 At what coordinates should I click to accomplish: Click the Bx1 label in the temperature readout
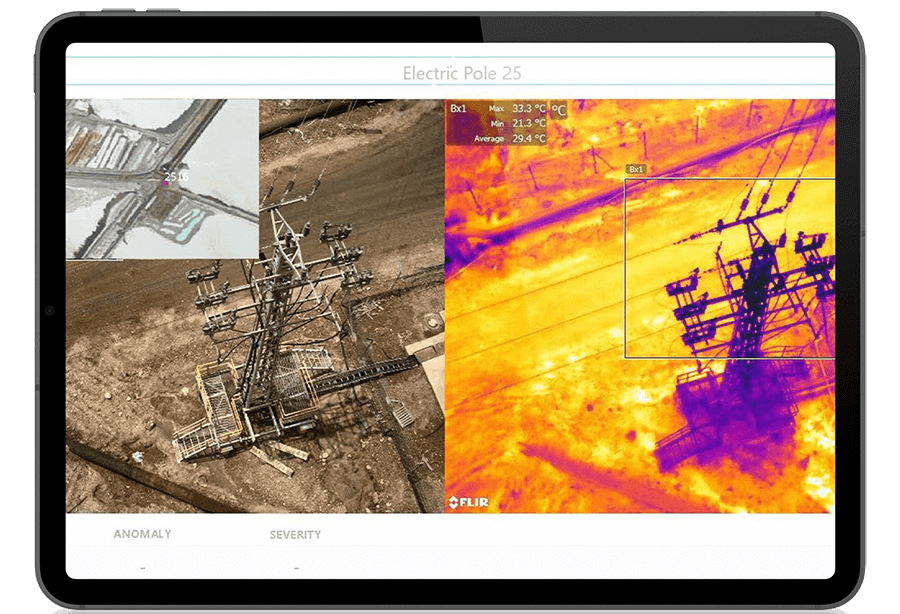pos(458,108)
